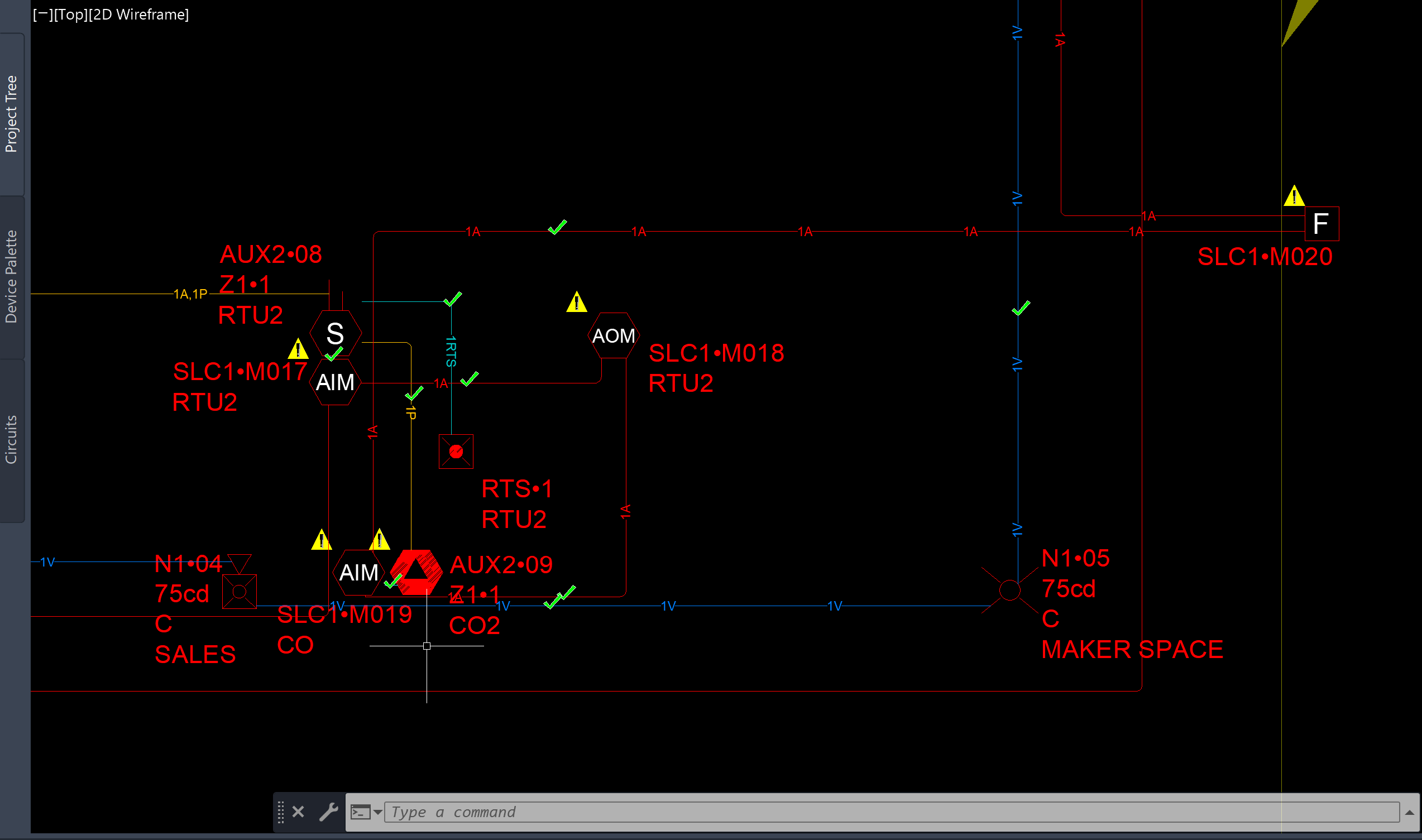Close the command line window
Screen dimensions: 1422x840
tap(298, 812)
